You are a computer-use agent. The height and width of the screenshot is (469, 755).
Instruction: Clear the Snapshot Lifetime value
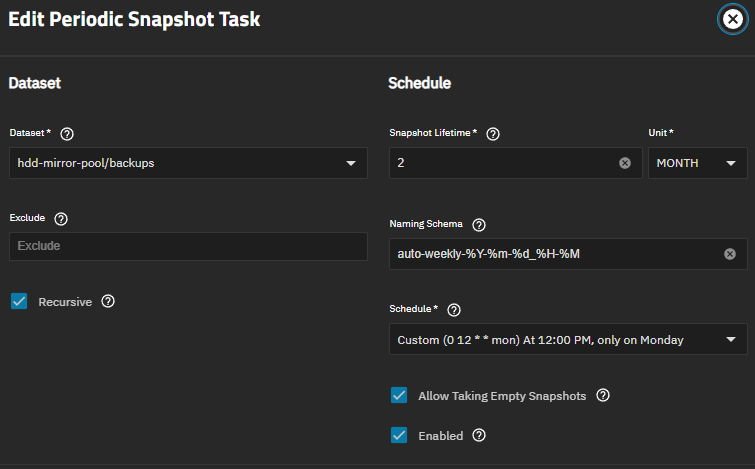click(625, 163)
